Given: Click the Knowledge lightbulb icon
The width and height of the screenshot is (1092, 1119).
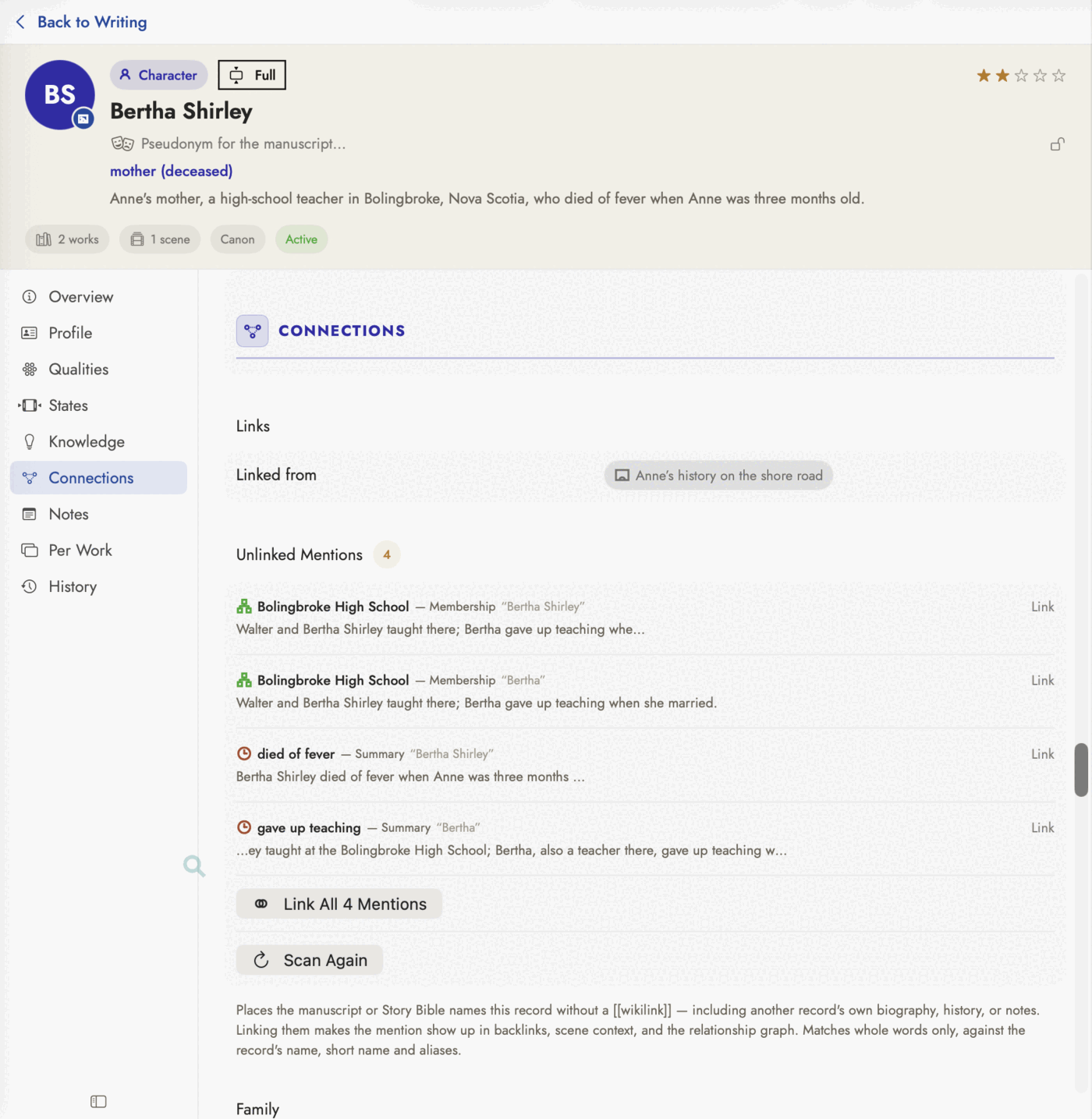Looking at the screenshot, I should 30,441.
